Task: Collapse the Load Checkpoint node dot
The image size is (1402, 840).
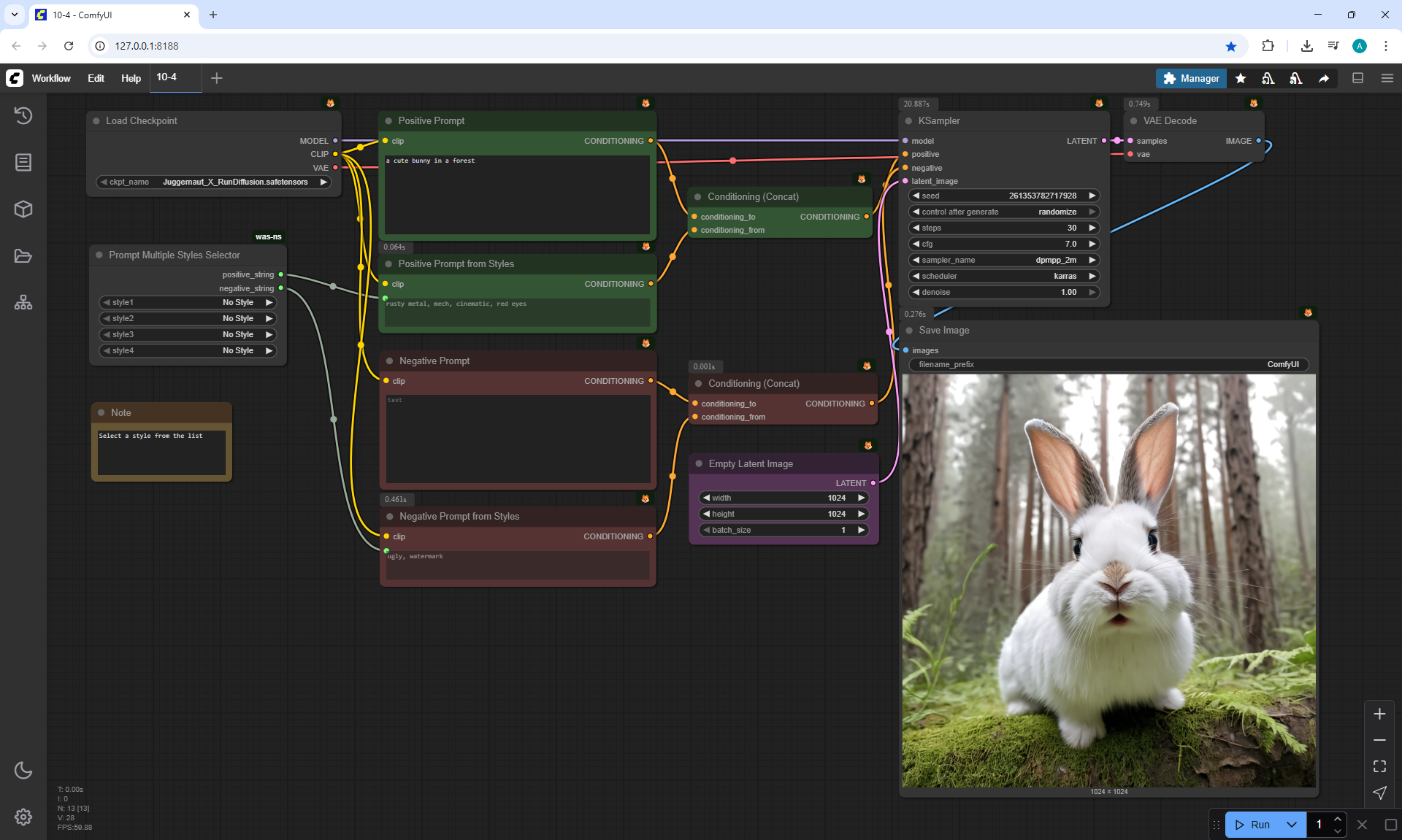Action: point(96,121)
